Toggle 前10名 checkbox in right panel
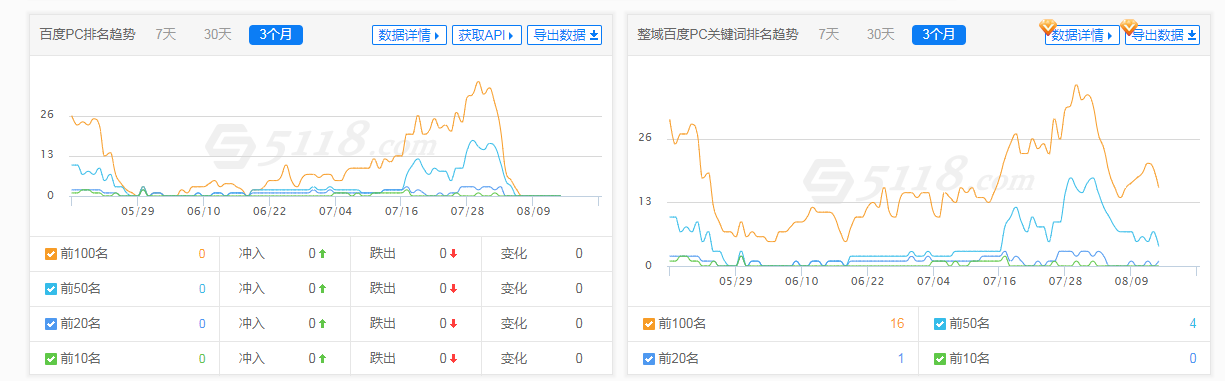 (939, 358)
